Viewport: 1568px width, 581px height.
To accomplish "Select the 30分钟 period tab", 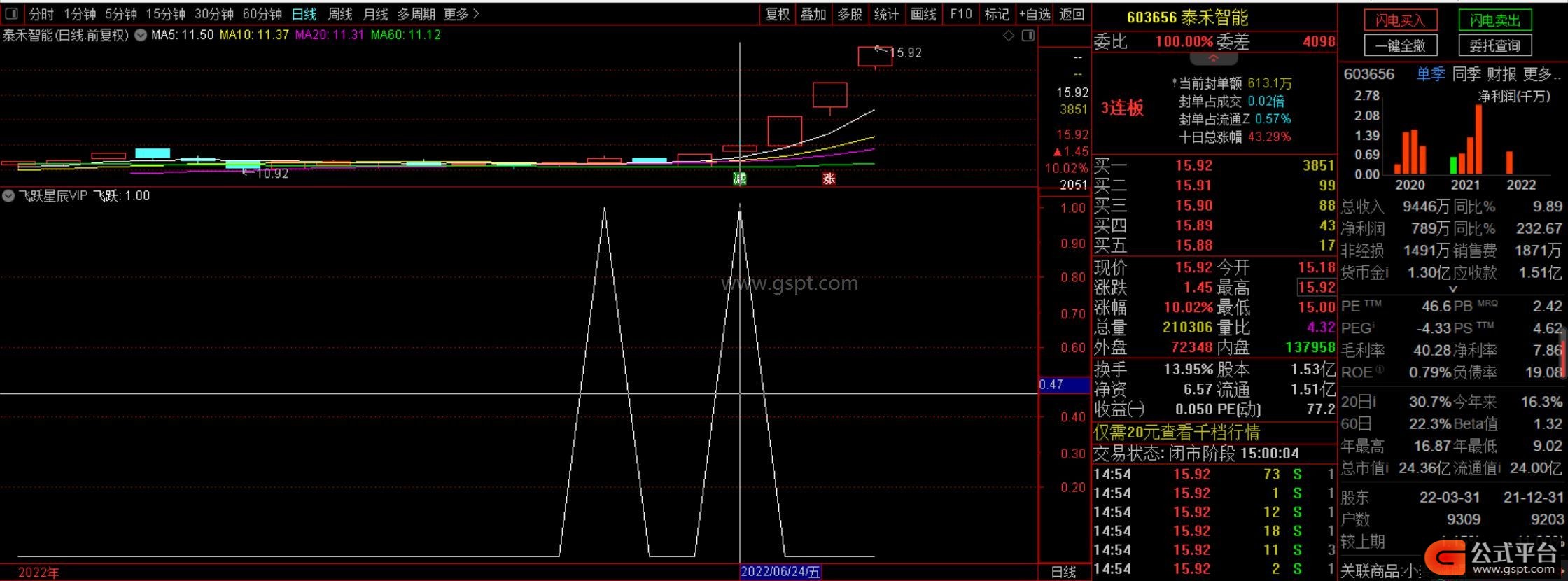I will click(214, 14).
